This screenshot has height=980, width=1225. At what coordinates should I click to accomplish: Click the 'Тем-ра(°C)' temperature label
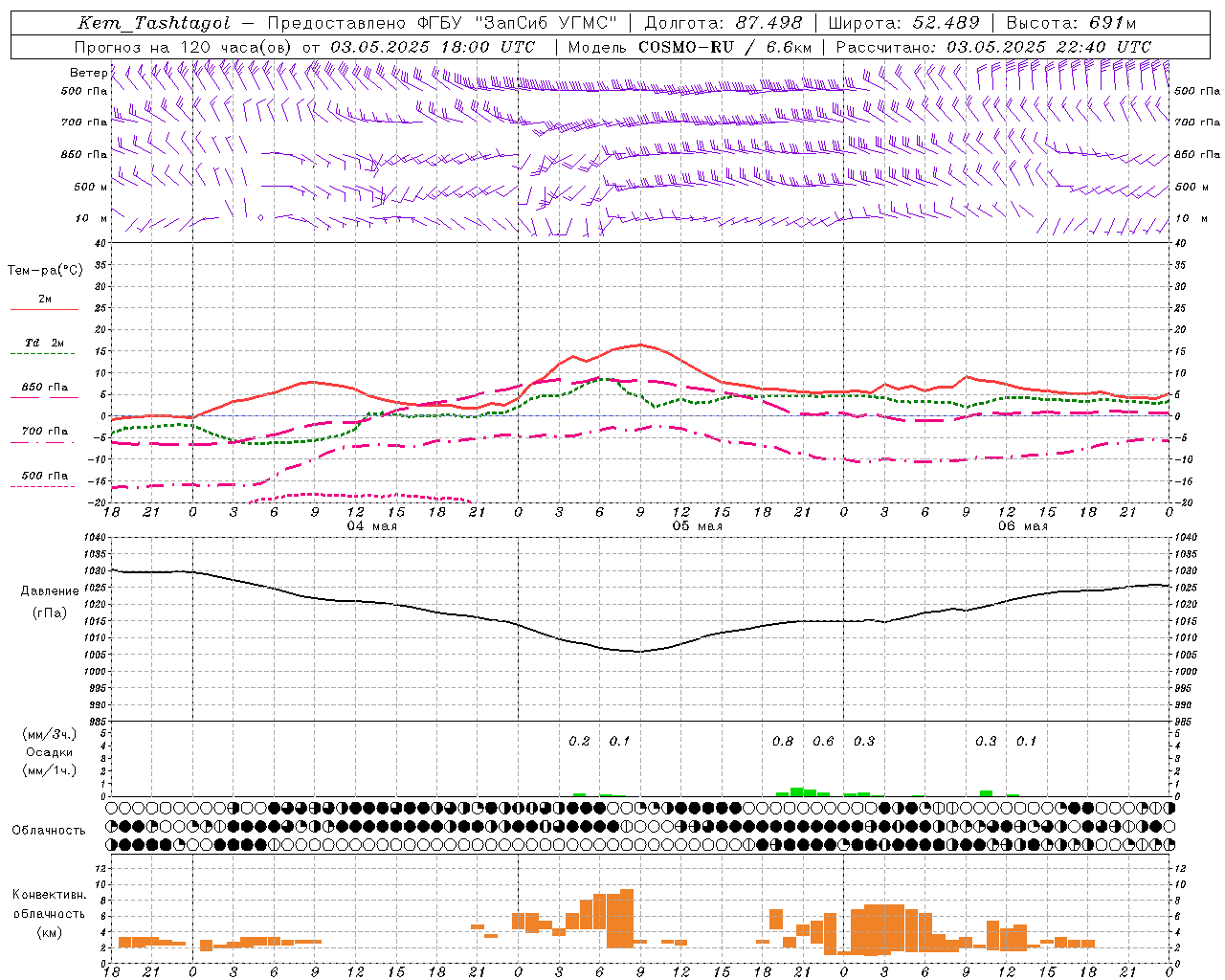45,271
